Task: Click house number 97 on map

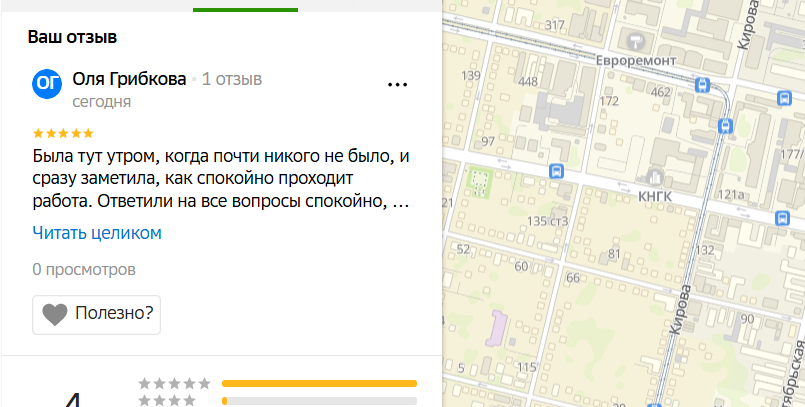Action: pyautogui.click(x=488, y=141)
